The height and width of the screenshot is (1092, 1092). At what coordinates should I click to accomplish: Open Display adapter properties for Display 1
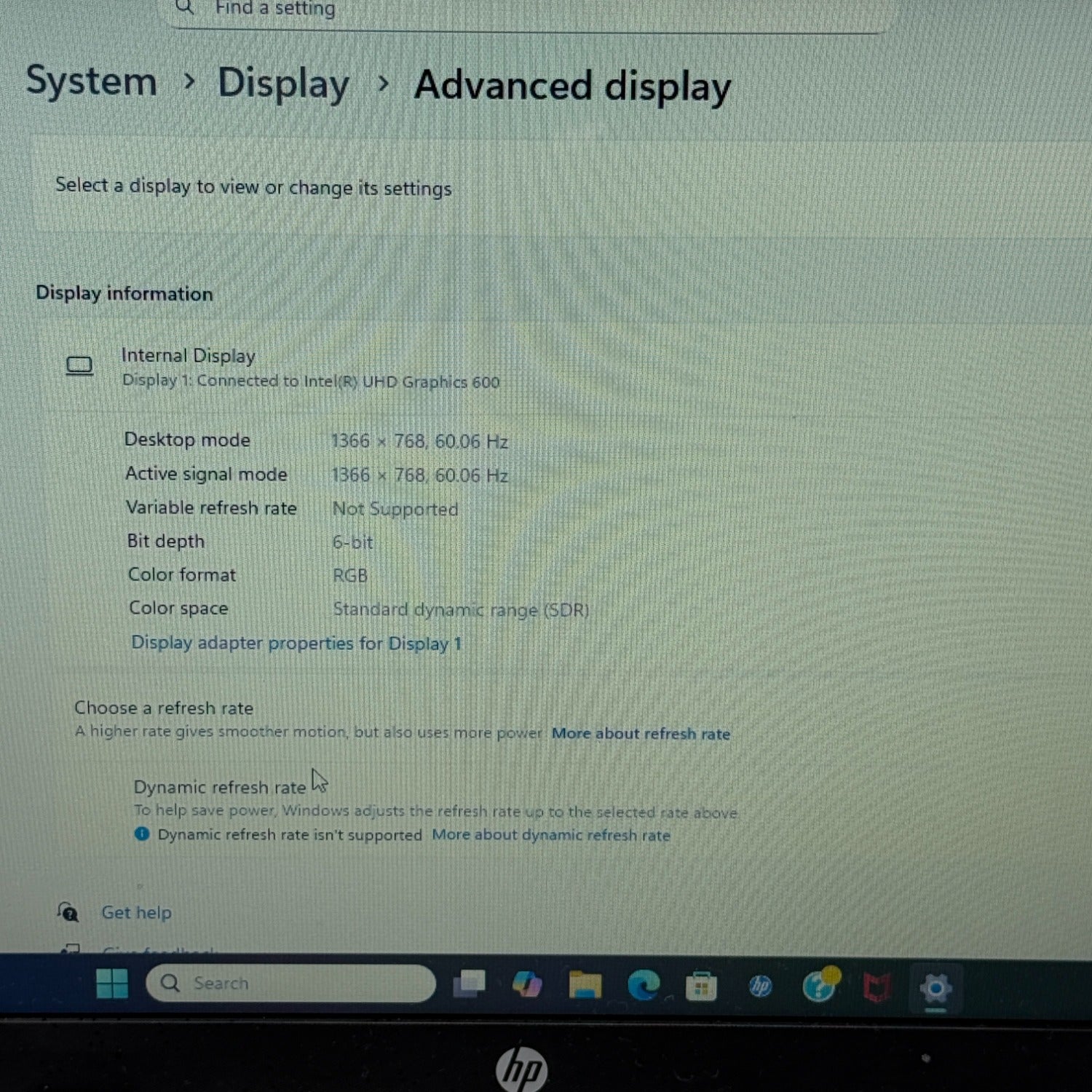point(296,644)
